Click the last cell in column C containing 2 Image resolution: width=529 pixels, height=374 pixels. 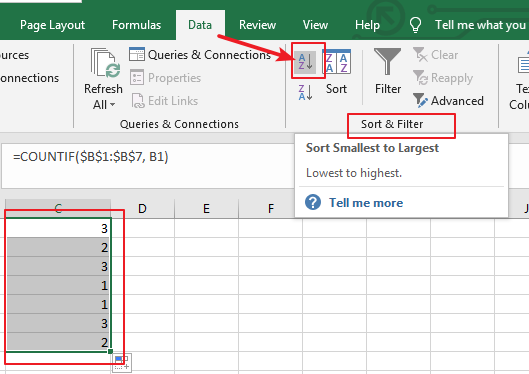click(x=58, y=342)
